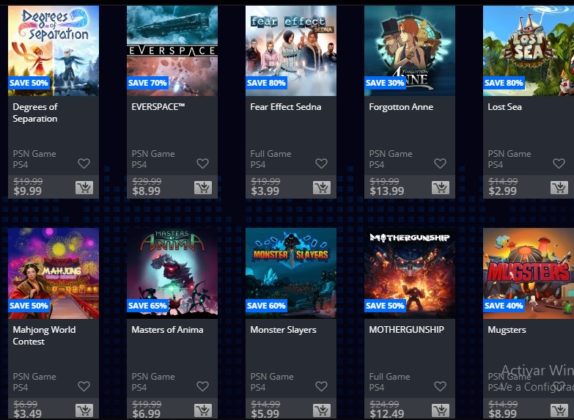Add EVERSPACE to cart

click(x=203, y=187)
